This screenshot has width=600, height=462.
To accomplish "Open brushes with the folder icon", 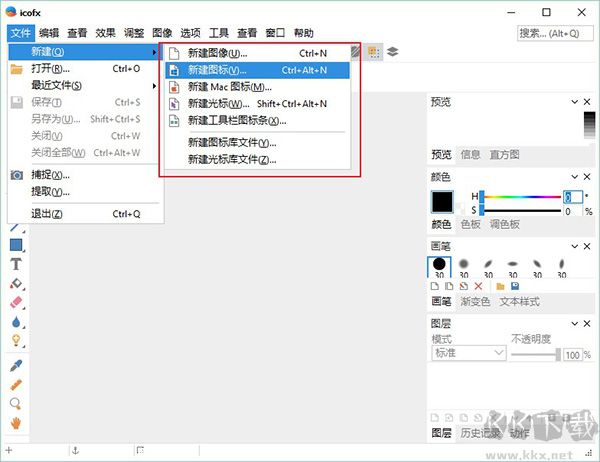I will click(x=500, y=286).
